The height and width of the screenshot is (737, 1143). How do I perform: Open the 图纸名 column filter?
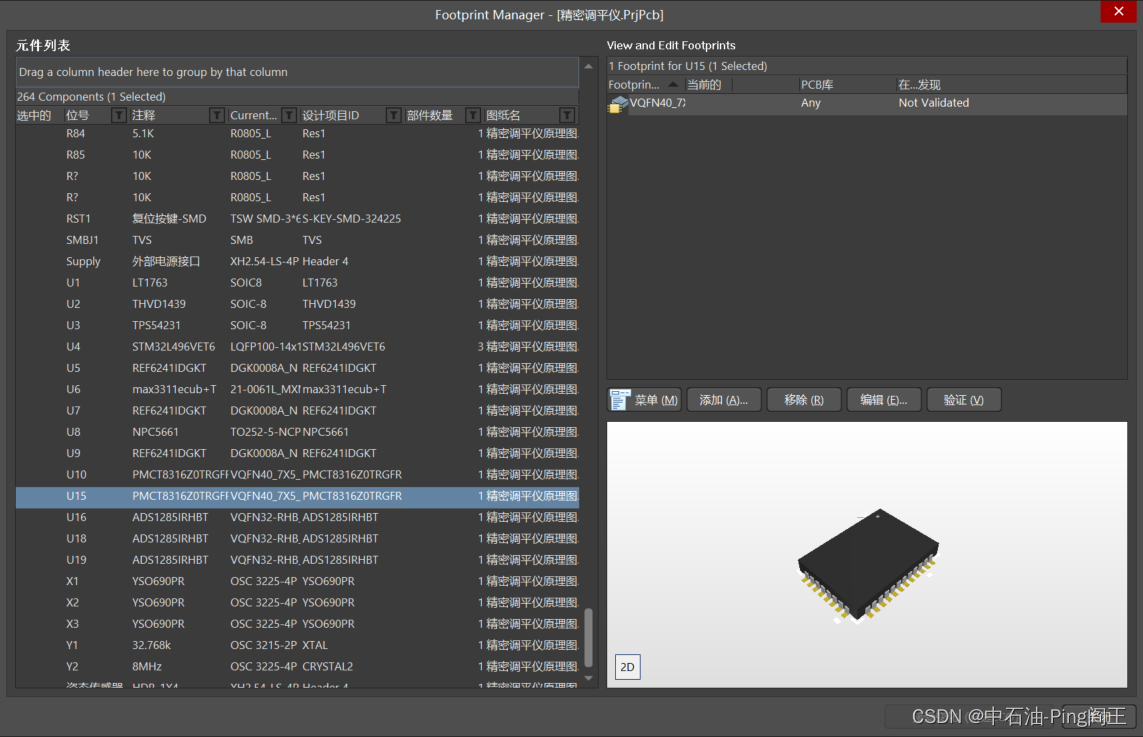click(x=567, y=116)
